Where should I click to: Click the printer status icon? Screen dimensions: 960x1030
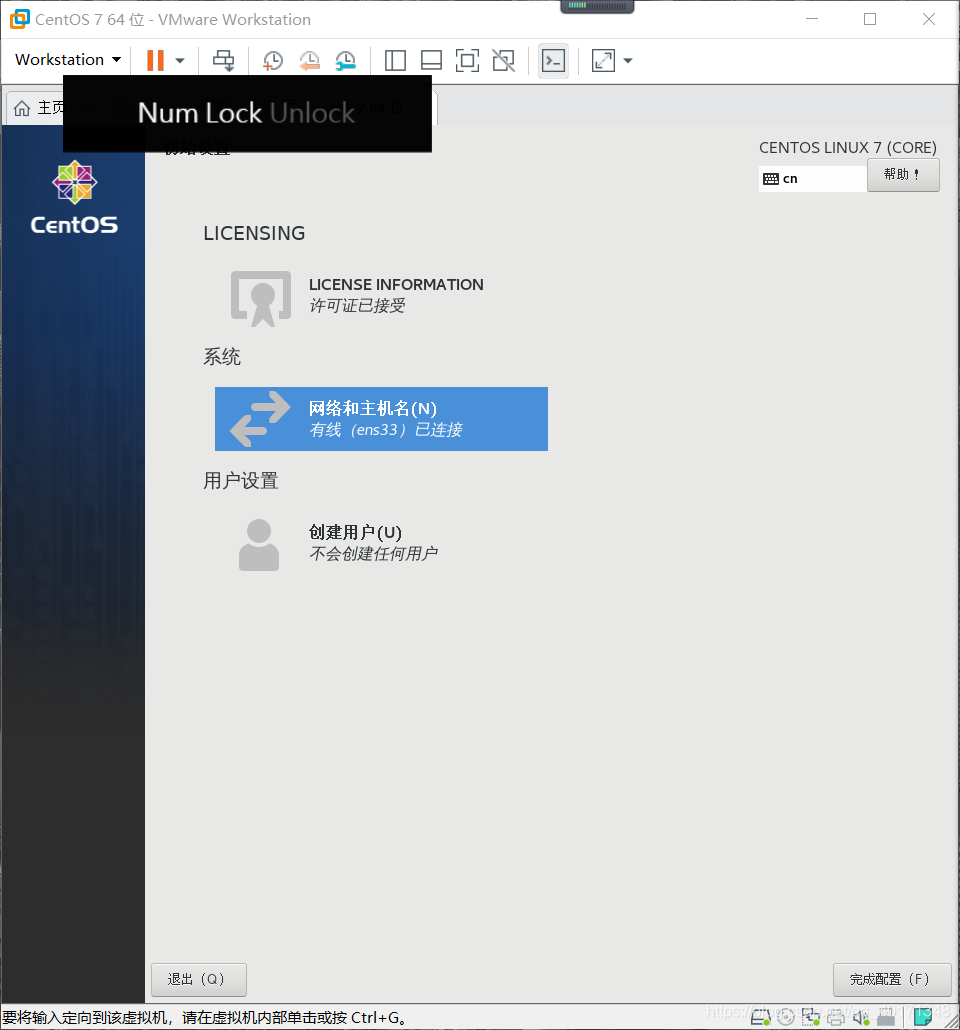point(836,1019)
